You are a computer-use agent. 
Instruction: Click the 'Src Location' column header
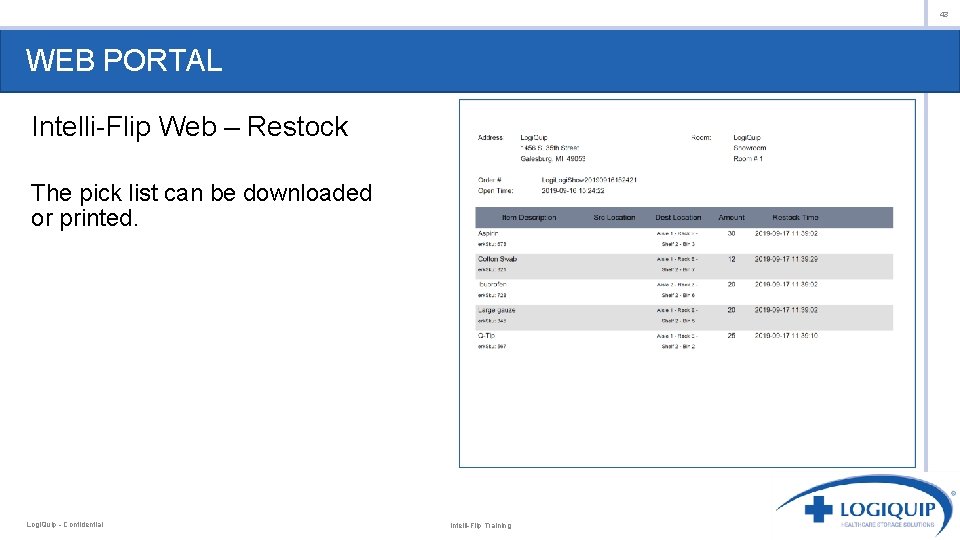point(614,217)
